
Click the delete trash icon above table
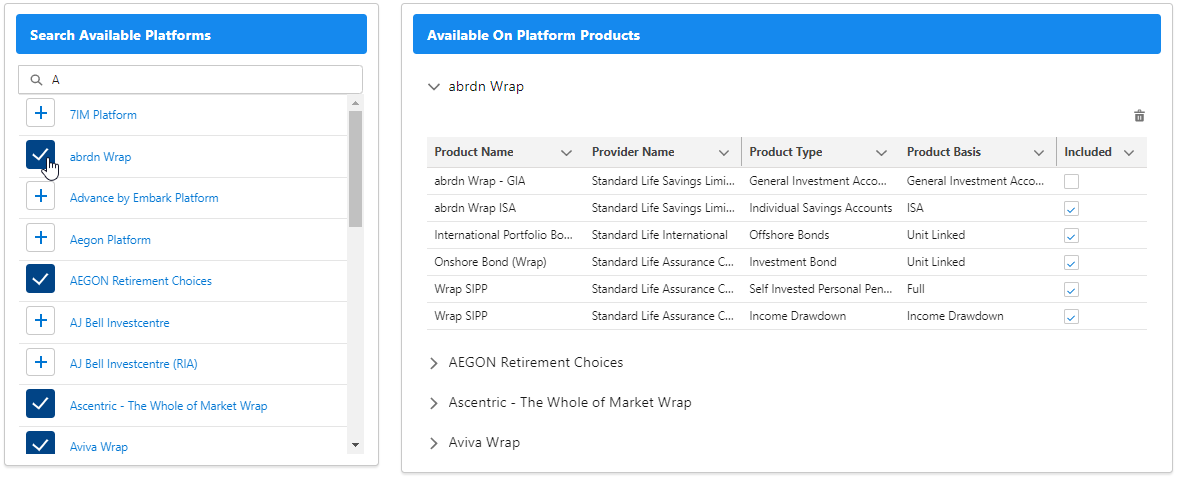coord(1139,116)
